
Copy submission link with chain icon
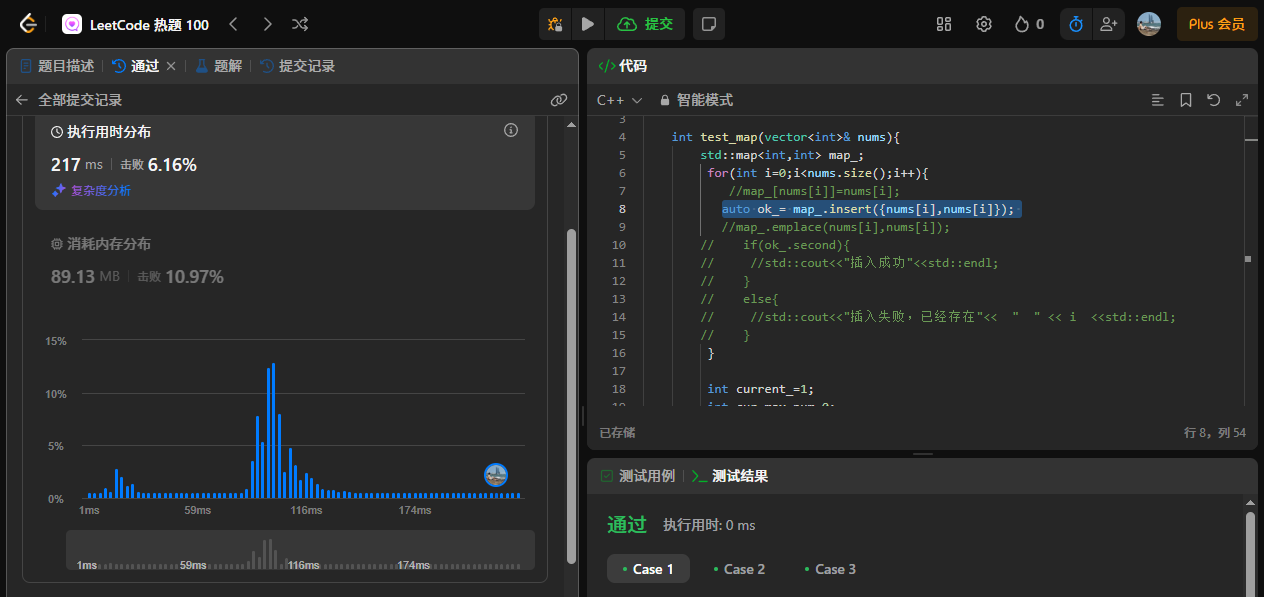(x=559, y=100)
